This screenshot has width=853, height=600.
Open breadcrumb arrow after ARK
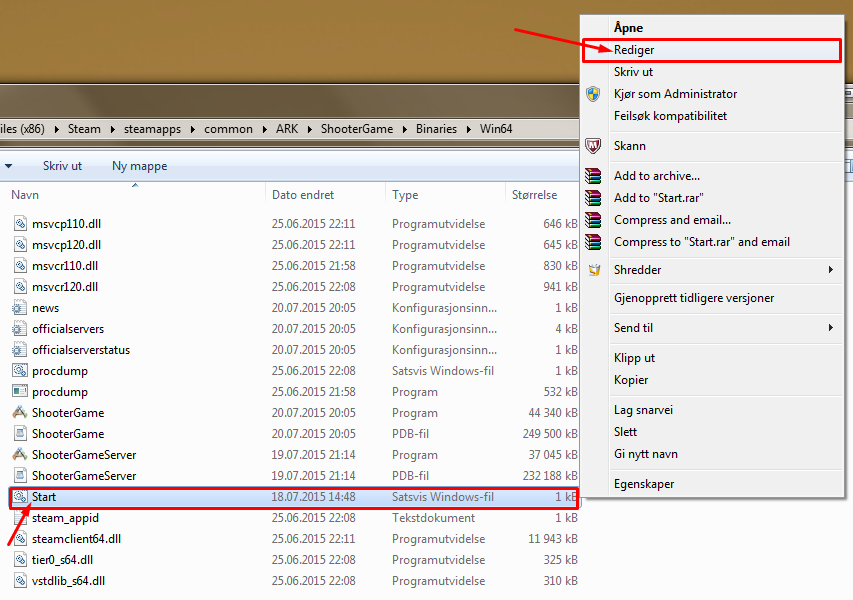coord(310,129)
